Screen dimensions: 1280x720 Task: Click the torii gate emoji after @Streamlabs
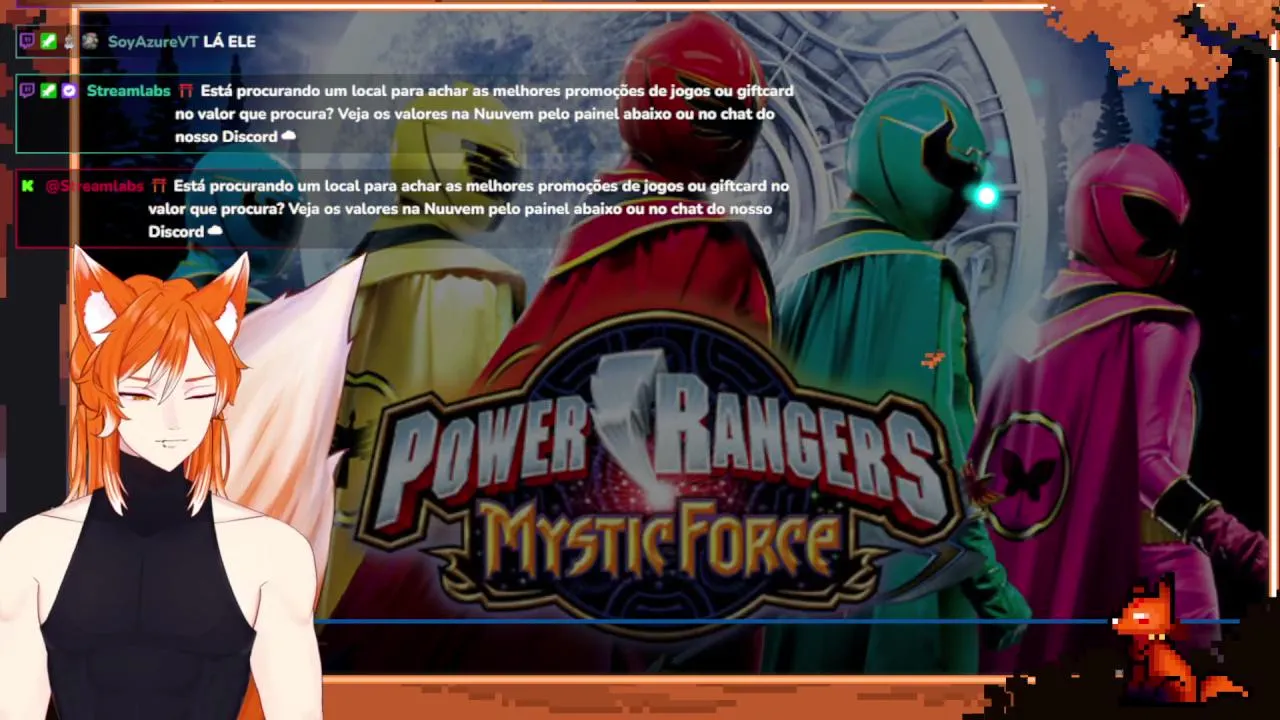click(x=158, y=186)
